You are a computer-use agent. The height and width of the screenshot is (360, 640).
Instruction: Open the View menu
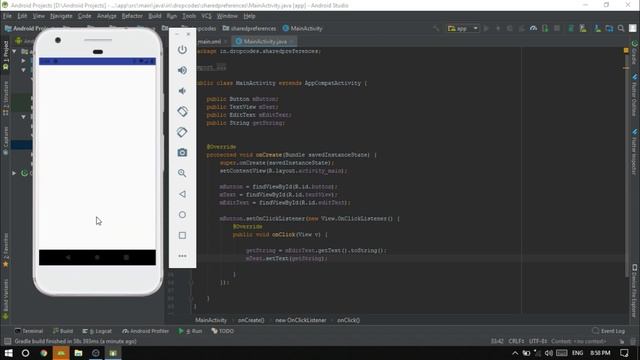coord(38,16)
